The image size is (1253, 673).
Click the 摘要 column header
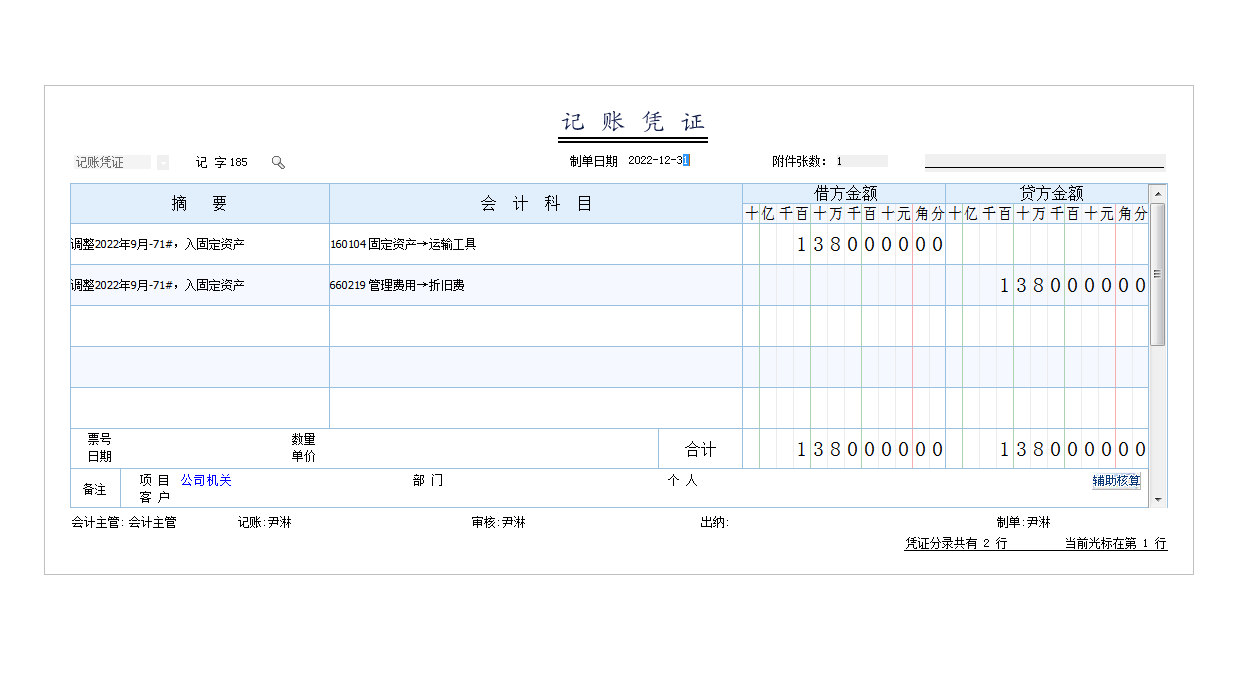coord(200,204)
